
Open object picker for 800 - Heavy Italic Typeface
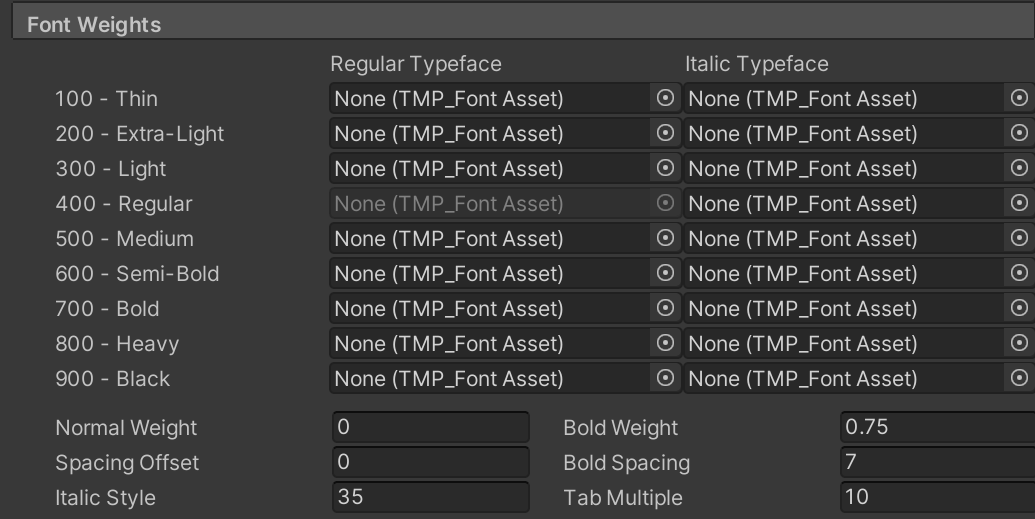pyautogui.click(x=1019, y=343)
